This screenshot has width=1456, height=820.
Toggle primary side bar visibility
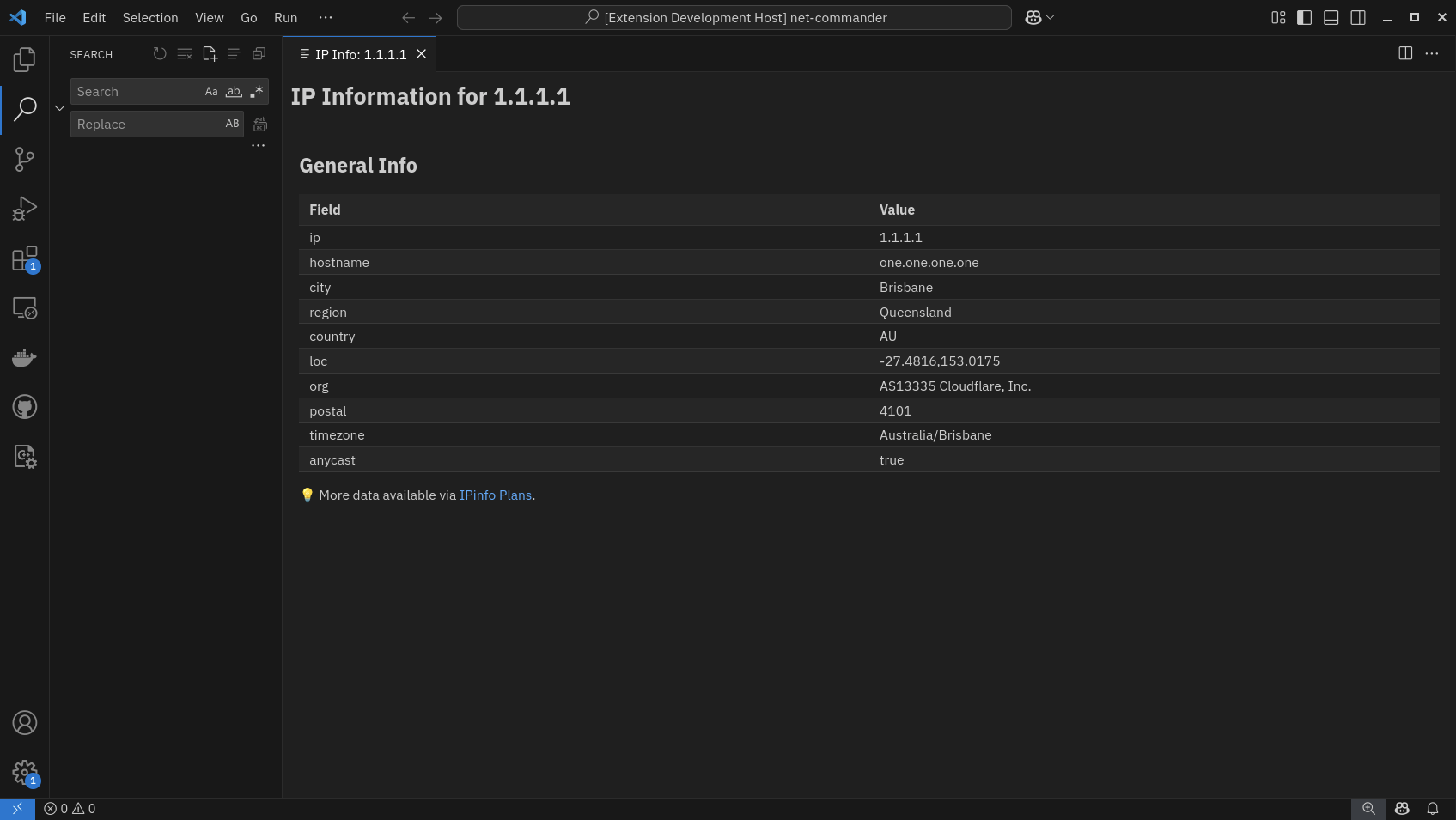click(x=1305, y=17)
